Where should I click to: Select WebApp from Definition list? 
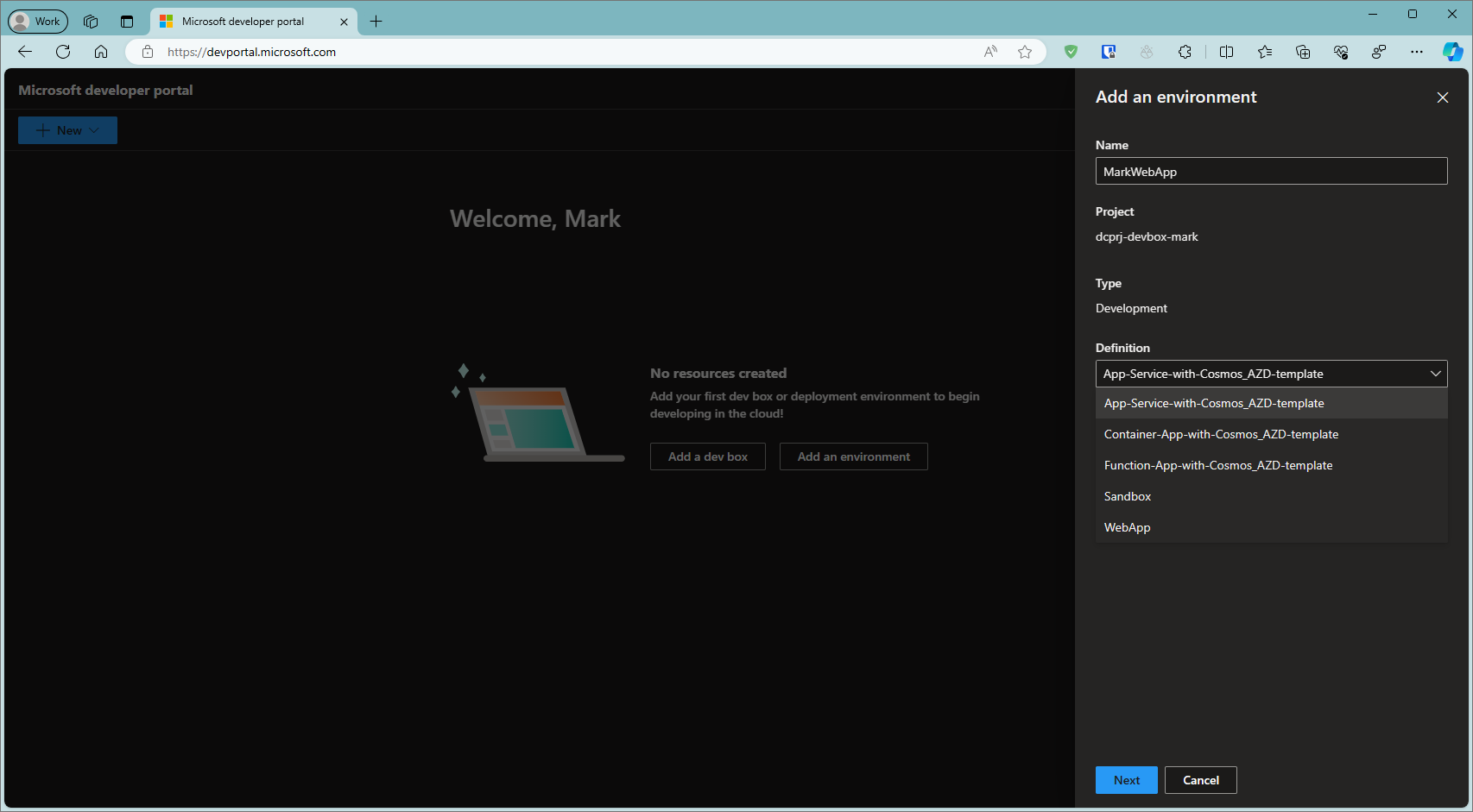1127,527
